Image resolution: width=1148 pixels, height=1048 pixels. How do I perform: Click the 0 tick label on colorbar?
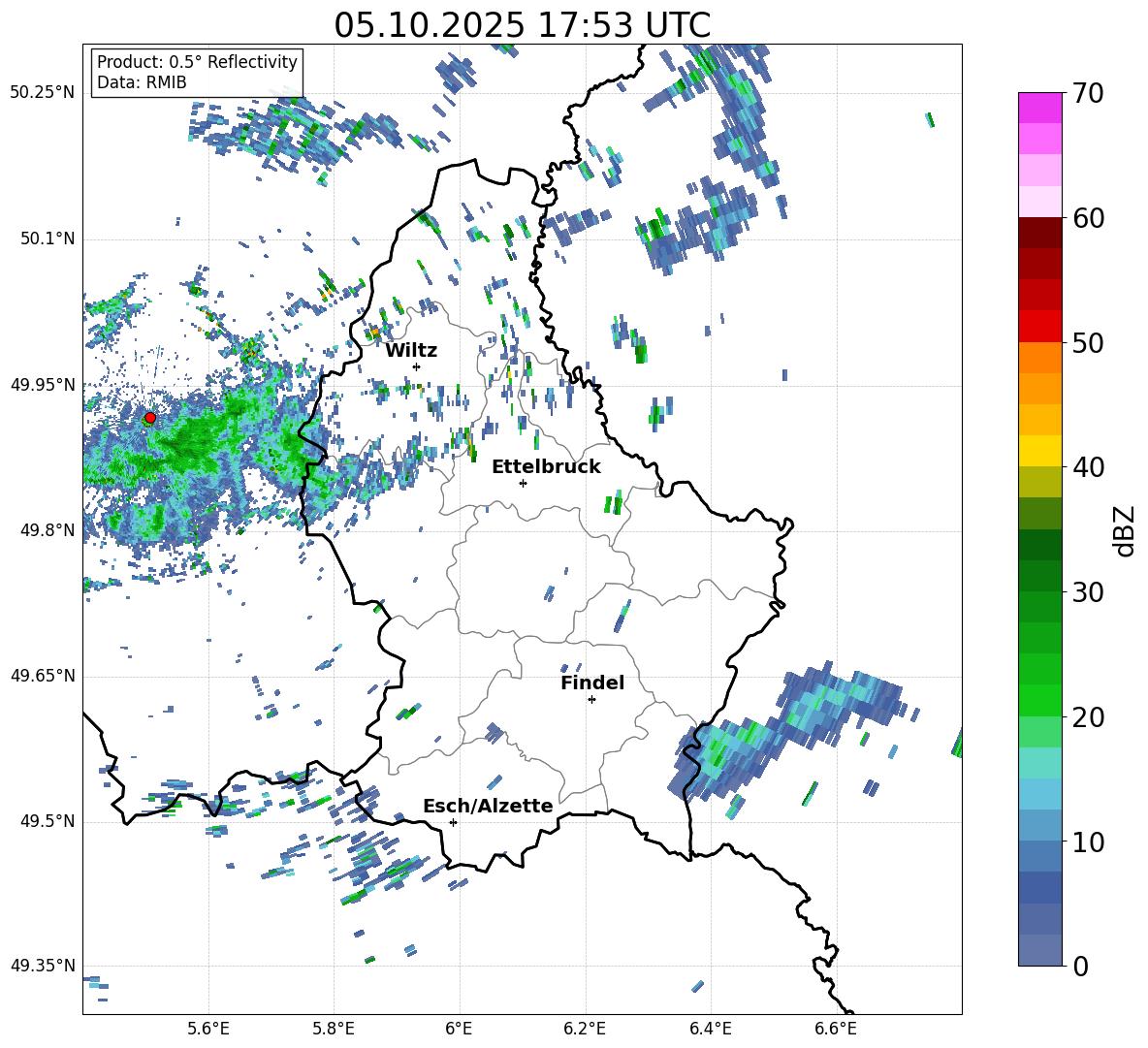tap(1080, 966)
